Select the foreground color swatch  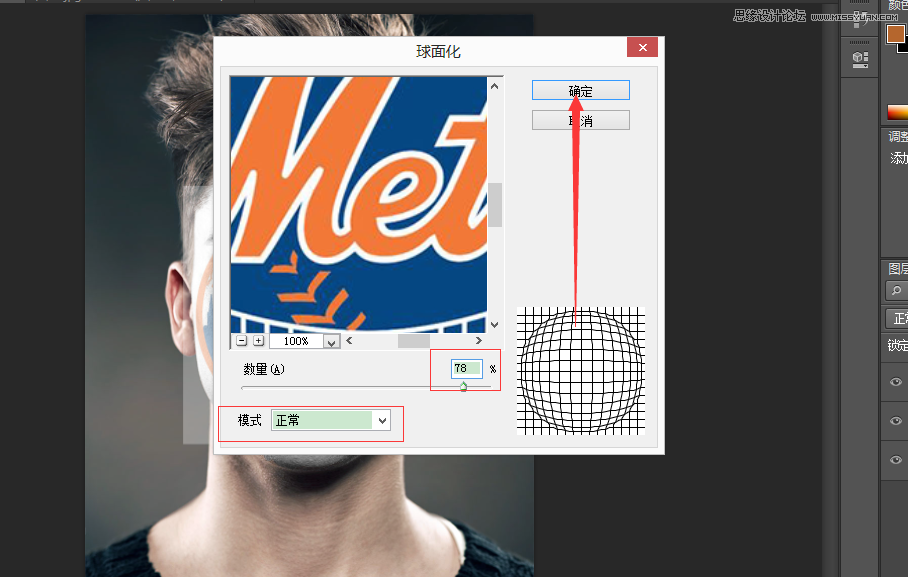tap(895, 34)
